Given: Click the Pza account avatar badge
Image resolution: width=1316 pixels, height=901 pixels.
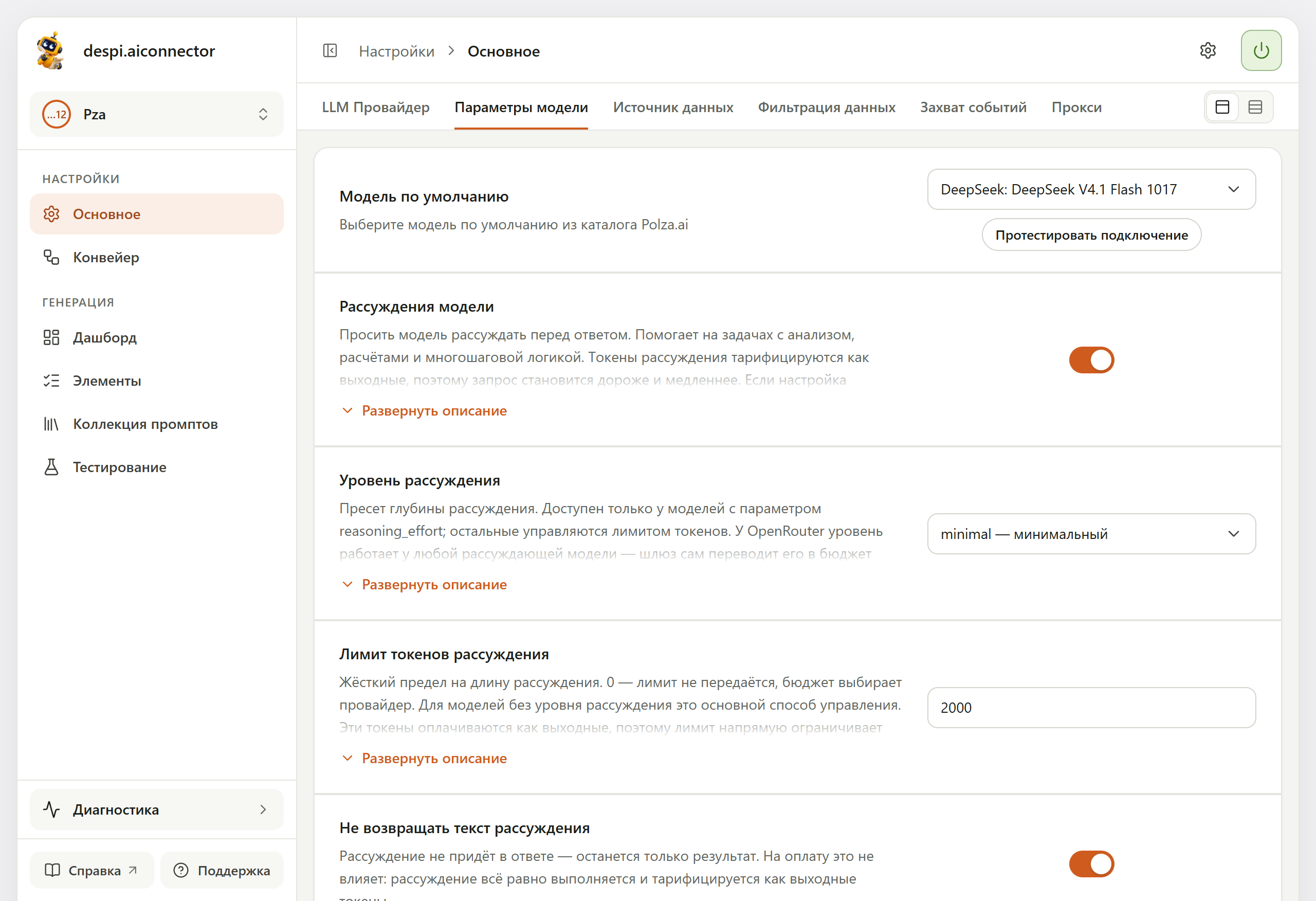Looking at the screenshot, I should pyautogui.click(x=57, y=115).
